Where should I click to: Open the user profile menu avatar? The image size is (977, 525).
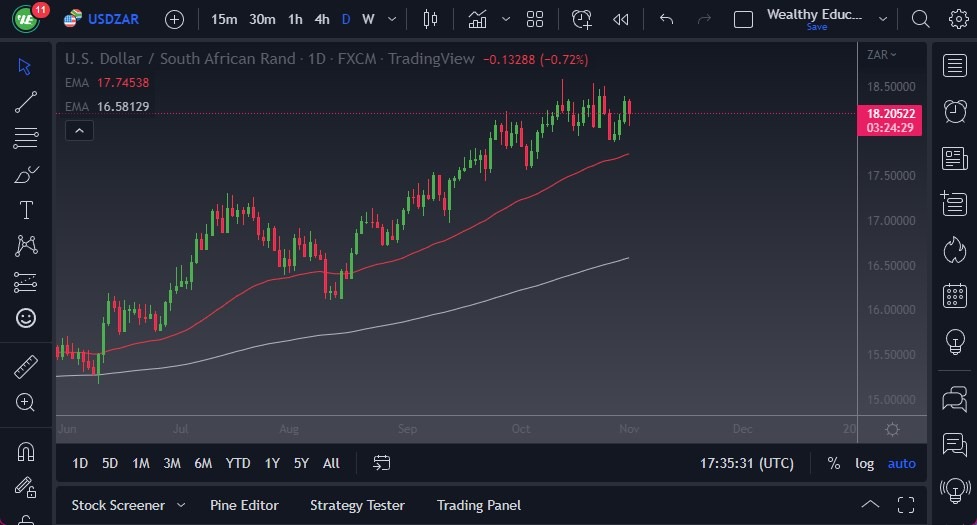(x=26, y=19)
